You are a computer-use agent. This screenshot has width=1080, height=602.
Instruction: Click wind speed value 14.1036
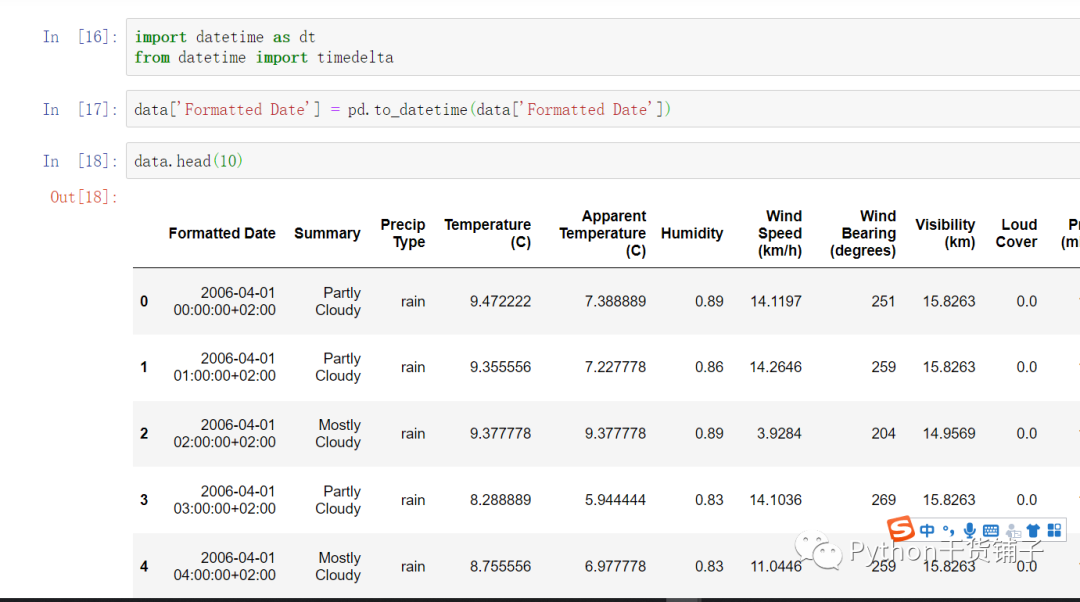(776, 499)
